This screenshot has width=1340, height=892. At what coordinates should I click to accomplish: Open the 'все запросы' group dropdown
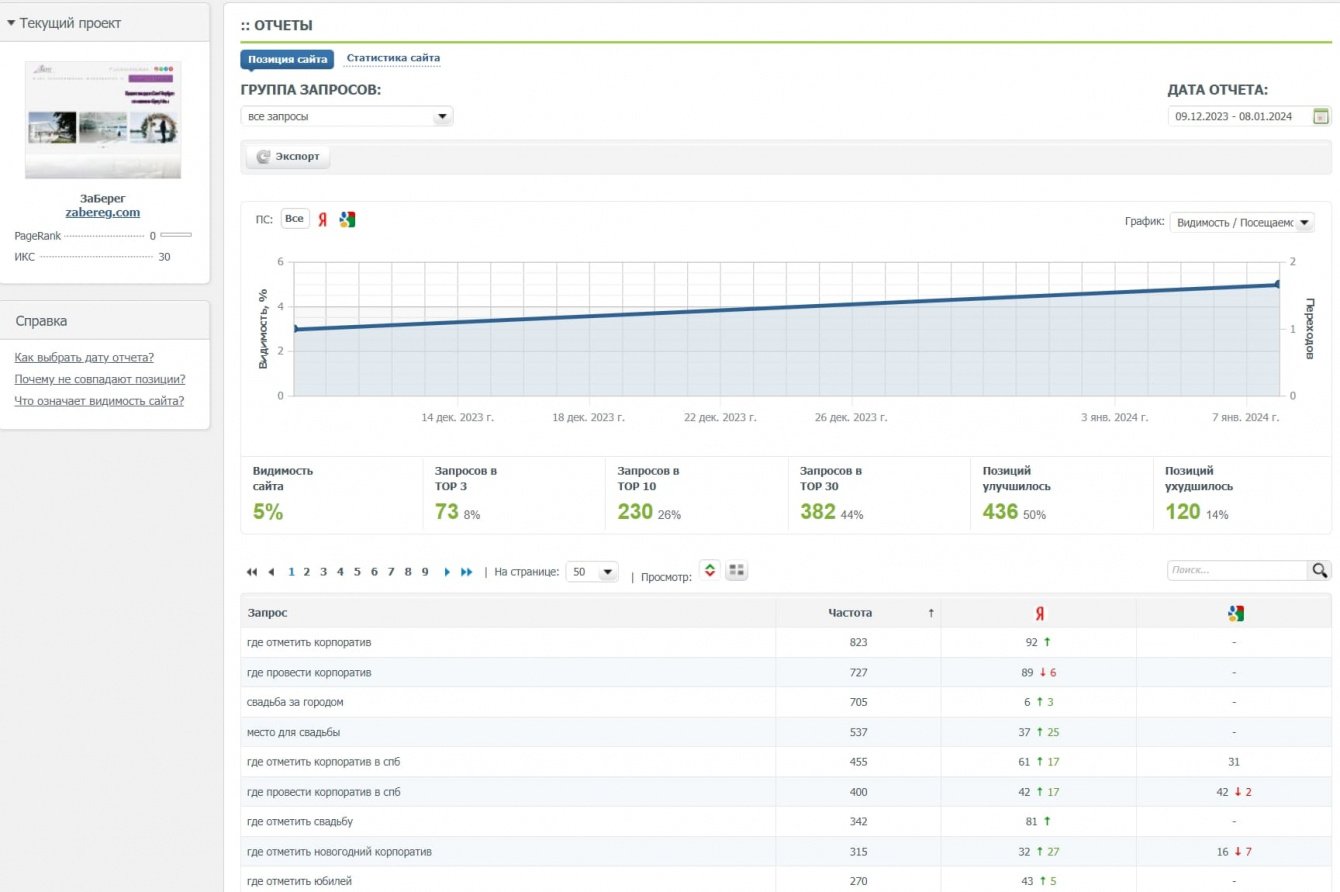coord(347,117)
